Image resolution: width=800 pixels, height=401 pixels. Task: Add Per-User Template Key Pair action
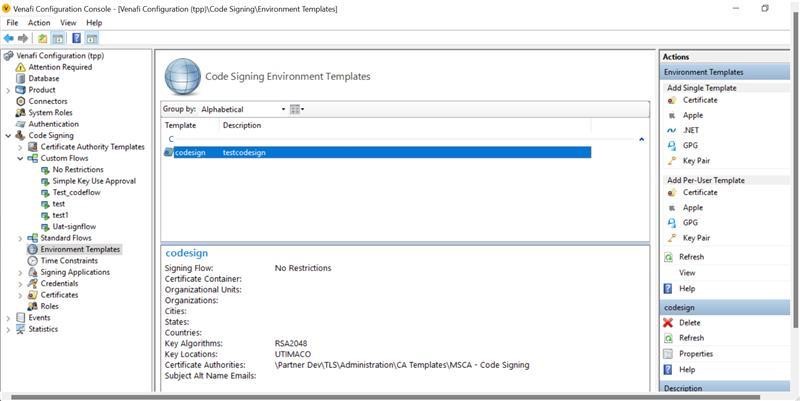pos(696,238)
